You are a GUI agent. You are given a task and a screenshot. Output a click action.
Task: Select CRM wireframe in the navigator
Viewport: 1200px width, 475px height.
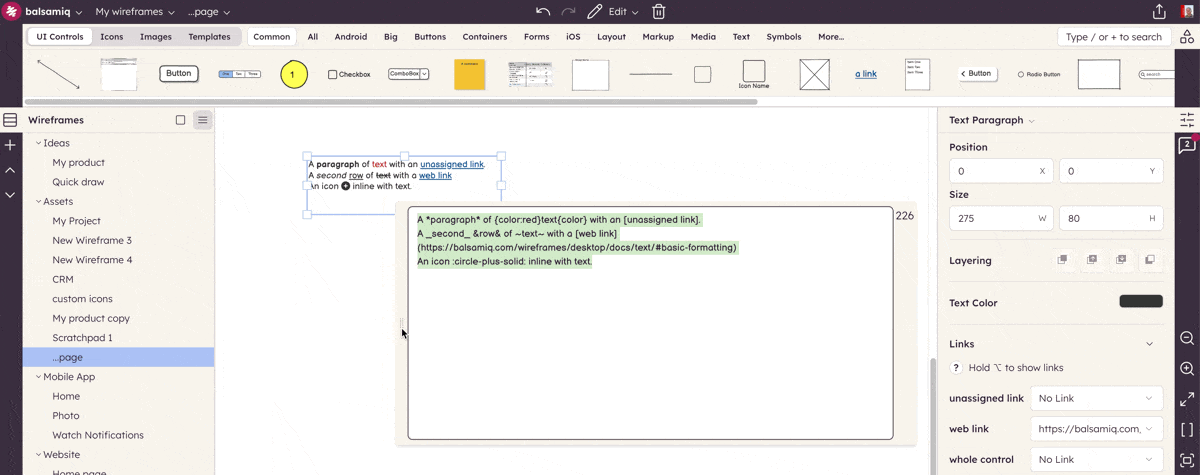63,279
